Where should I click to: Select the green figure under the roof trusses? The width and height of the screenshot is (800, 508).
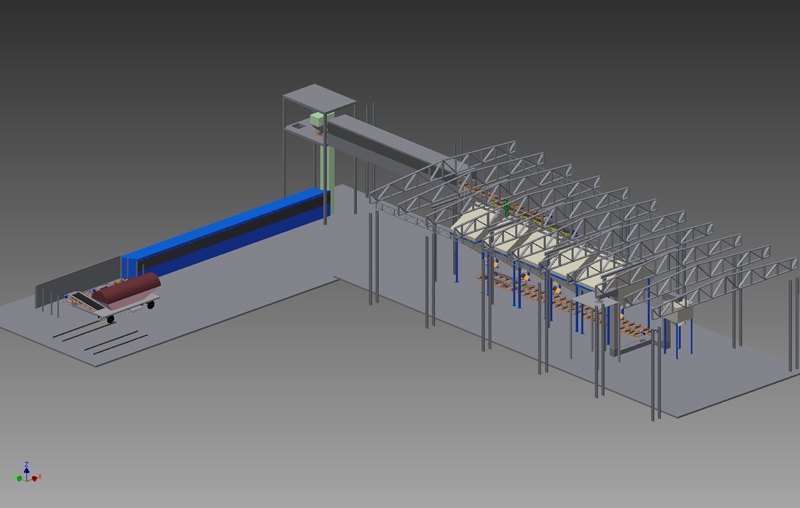507,207
